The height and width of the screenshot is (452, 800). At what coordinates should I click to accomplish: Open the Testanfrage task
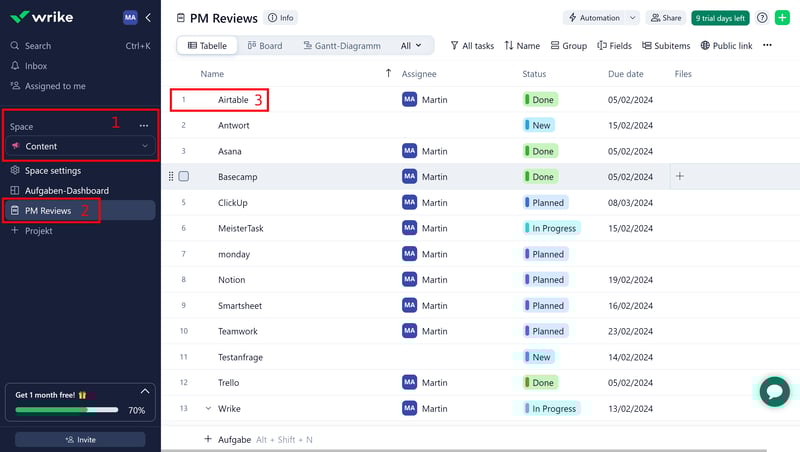pyautogui.click(x=240, y=357)
